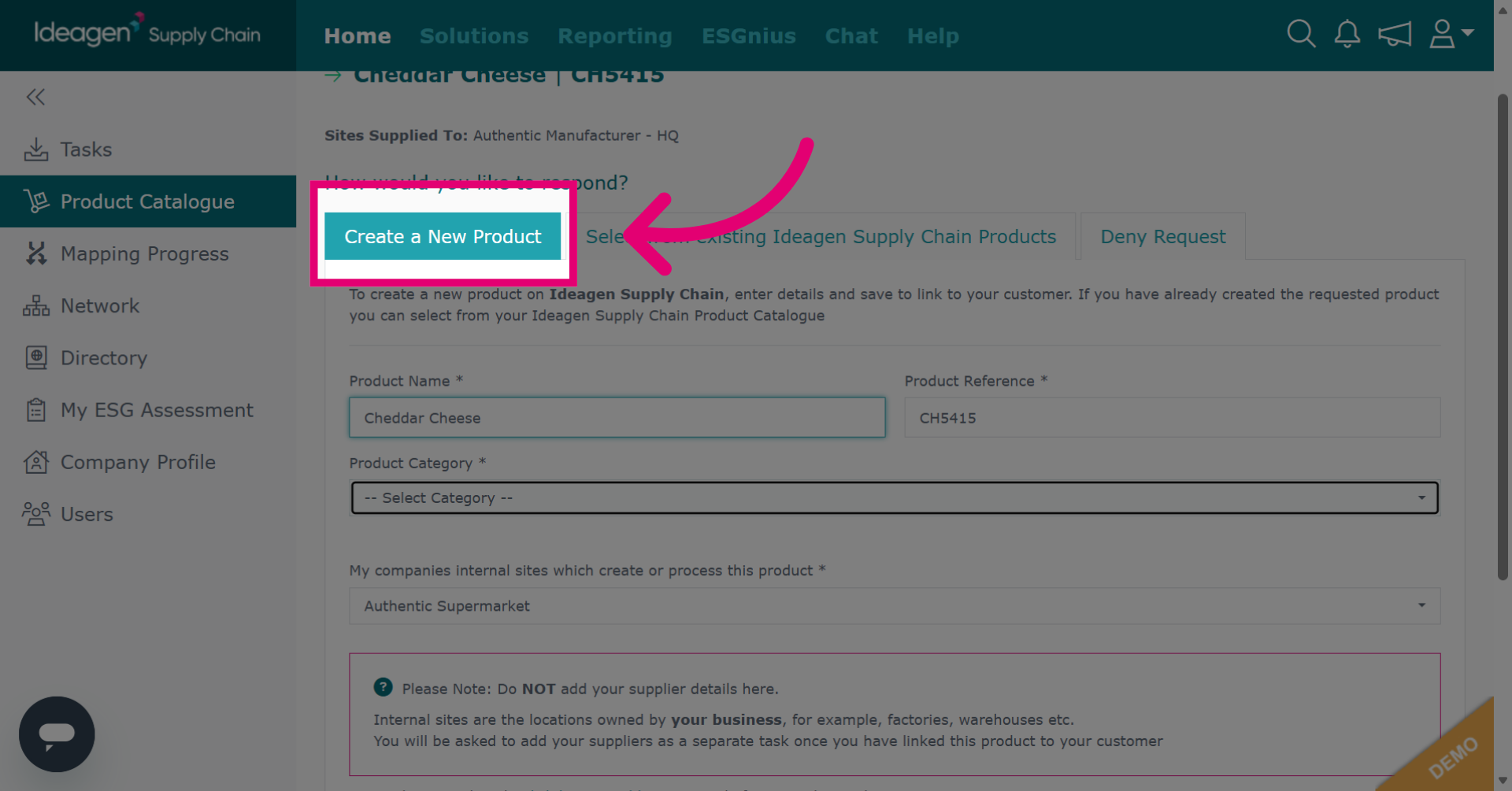Image resolution: width=1512 pixels, height=791 pixels.
Task: Click the Network hierarchy icon
Action: click(x=36, y=305)
